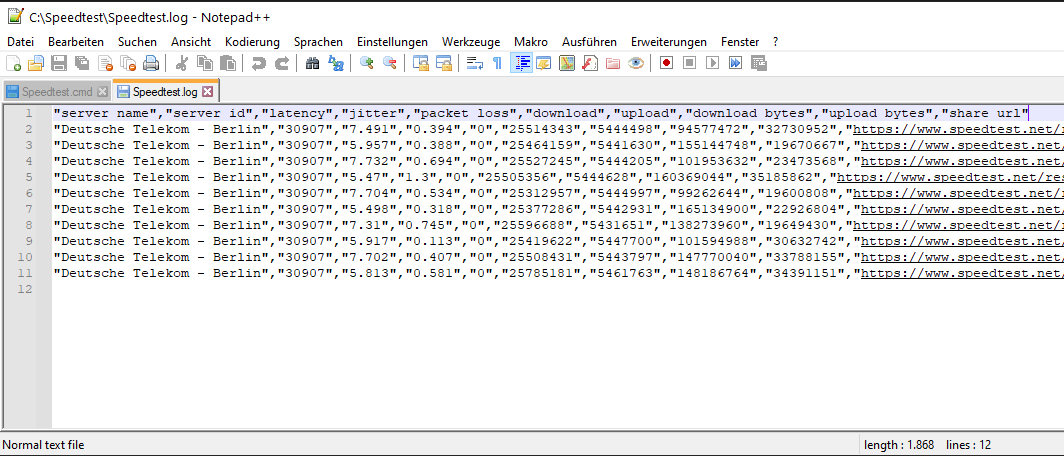1064x456 pixels.
Task: Toggle Show All Characters pilcrow icon
Action: [497, 64]
